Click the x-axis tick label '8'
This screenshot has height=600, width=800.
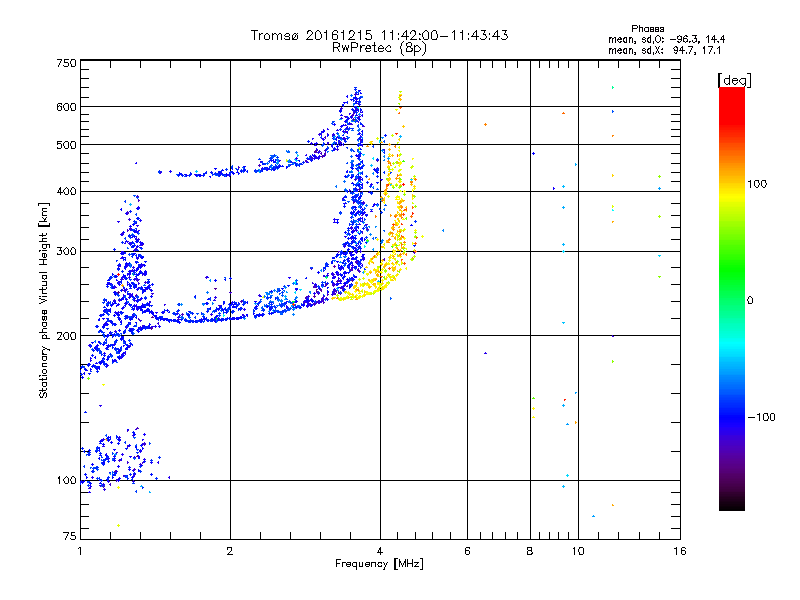pyautogui.click(x=530, y=551)
